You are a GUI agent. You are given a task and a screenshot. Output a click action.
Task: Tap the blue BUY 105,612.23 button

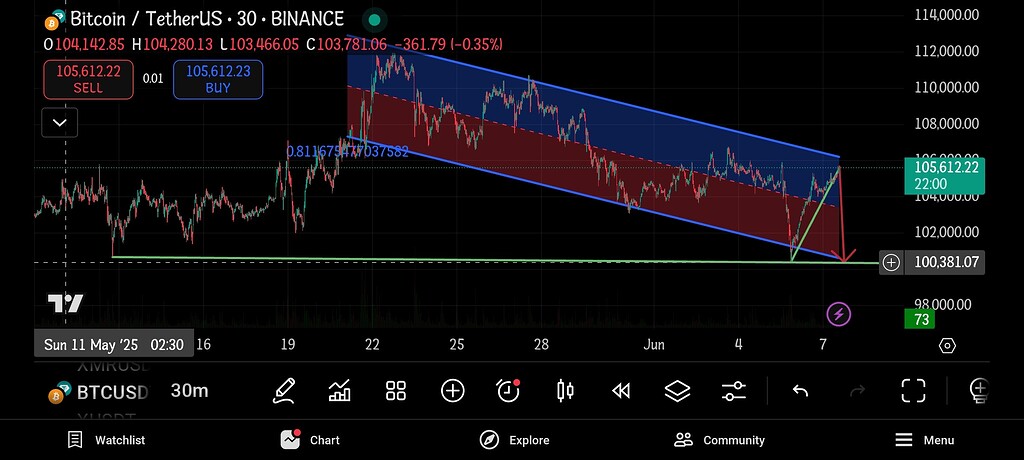click(x=218, y=79)
